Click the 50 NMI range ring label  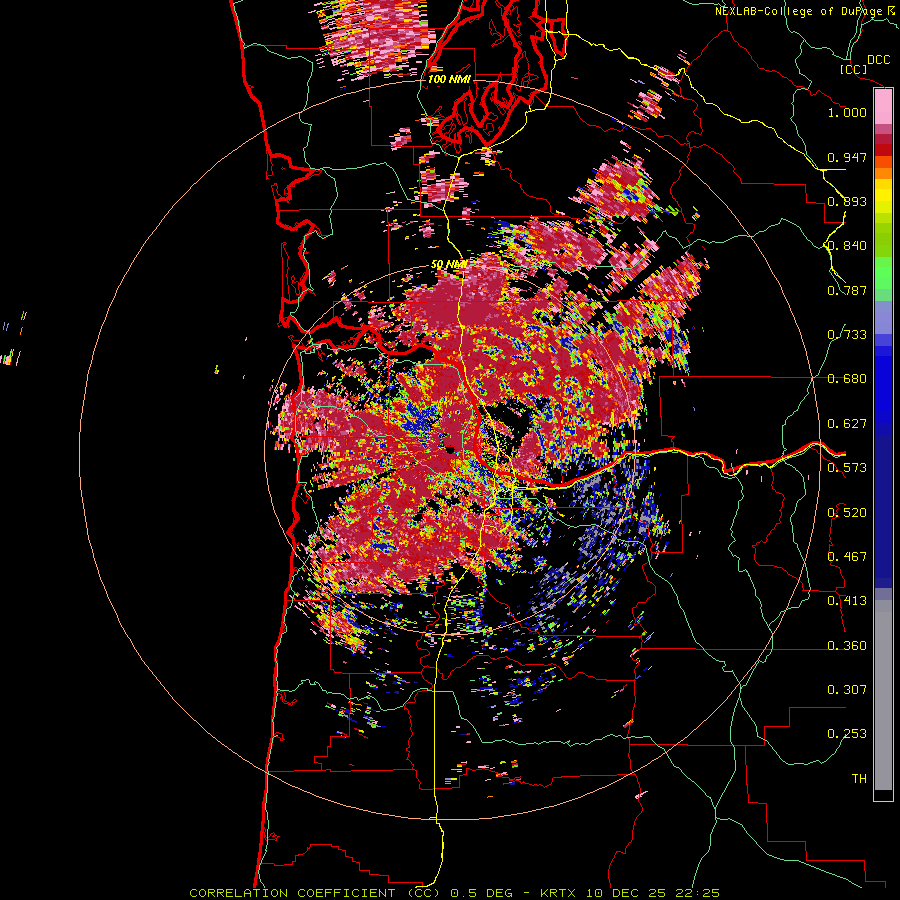click(x=449, y=265)
